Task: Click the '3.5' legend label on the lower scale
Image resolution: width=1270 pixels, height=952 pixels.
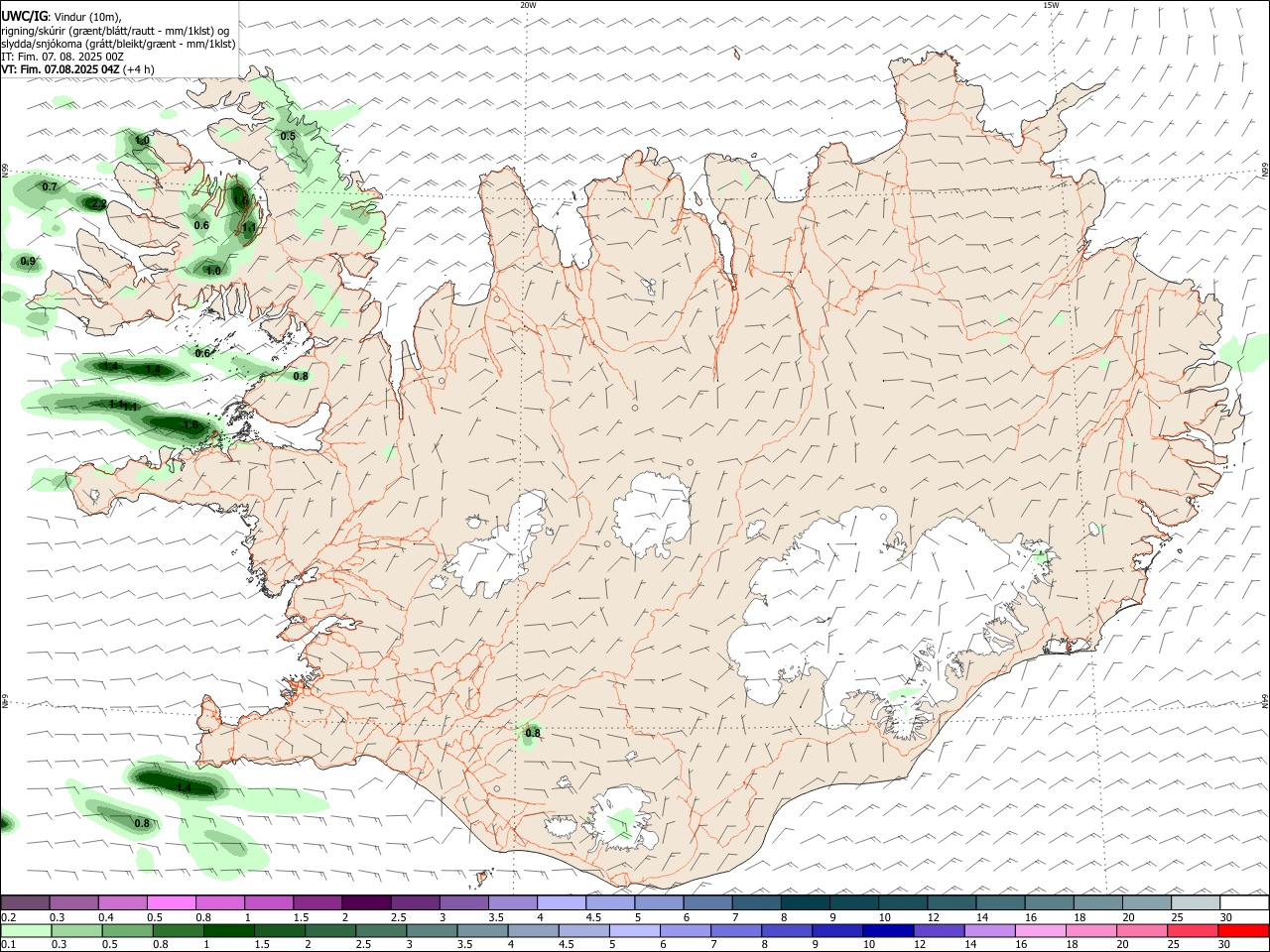Action: (x=464, y=944)
